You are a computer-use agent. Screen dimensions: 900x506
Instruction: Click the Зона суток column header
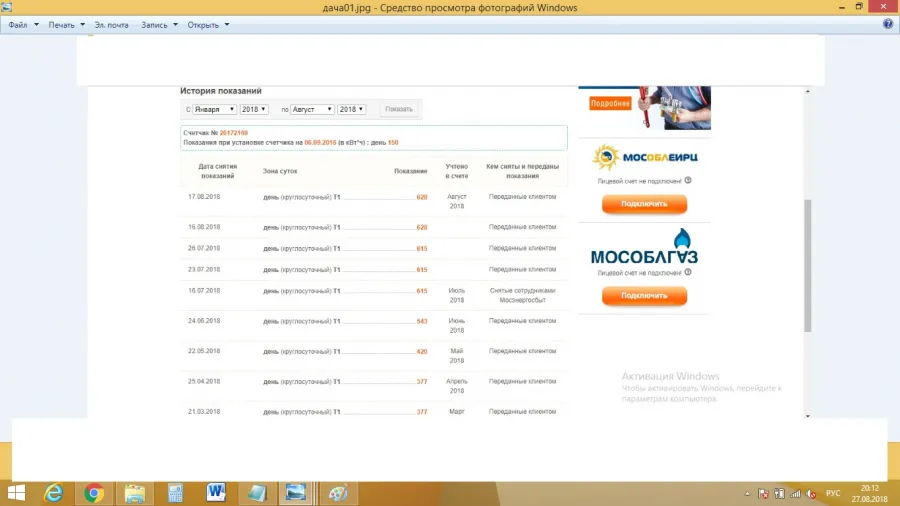280,171
